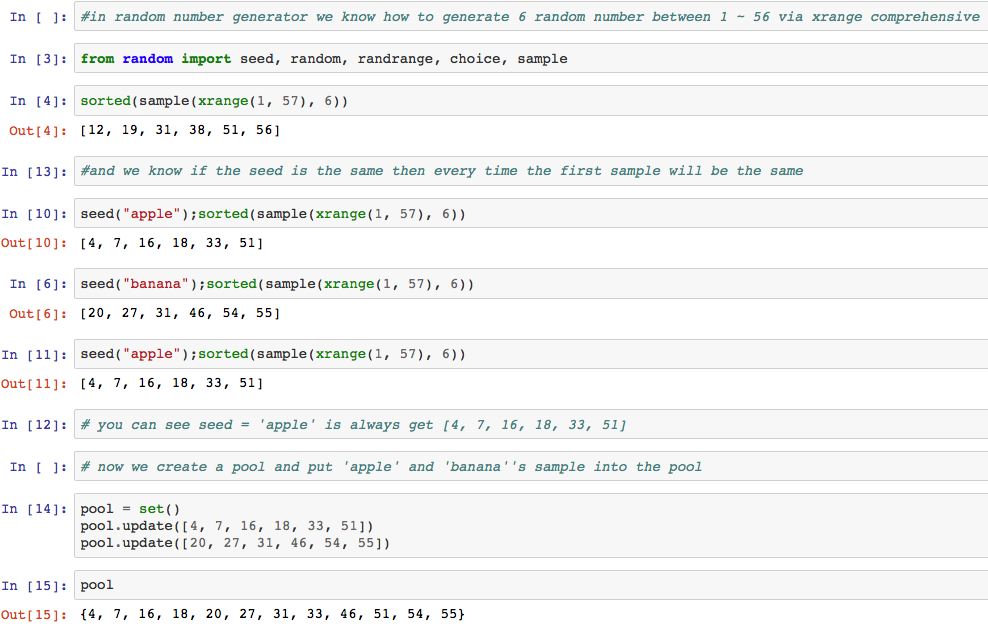Click the pool.update line containing 20, 27, 31
Viewport: 988px width, 626px height.
pyautogui.click(x=235, y=543)
